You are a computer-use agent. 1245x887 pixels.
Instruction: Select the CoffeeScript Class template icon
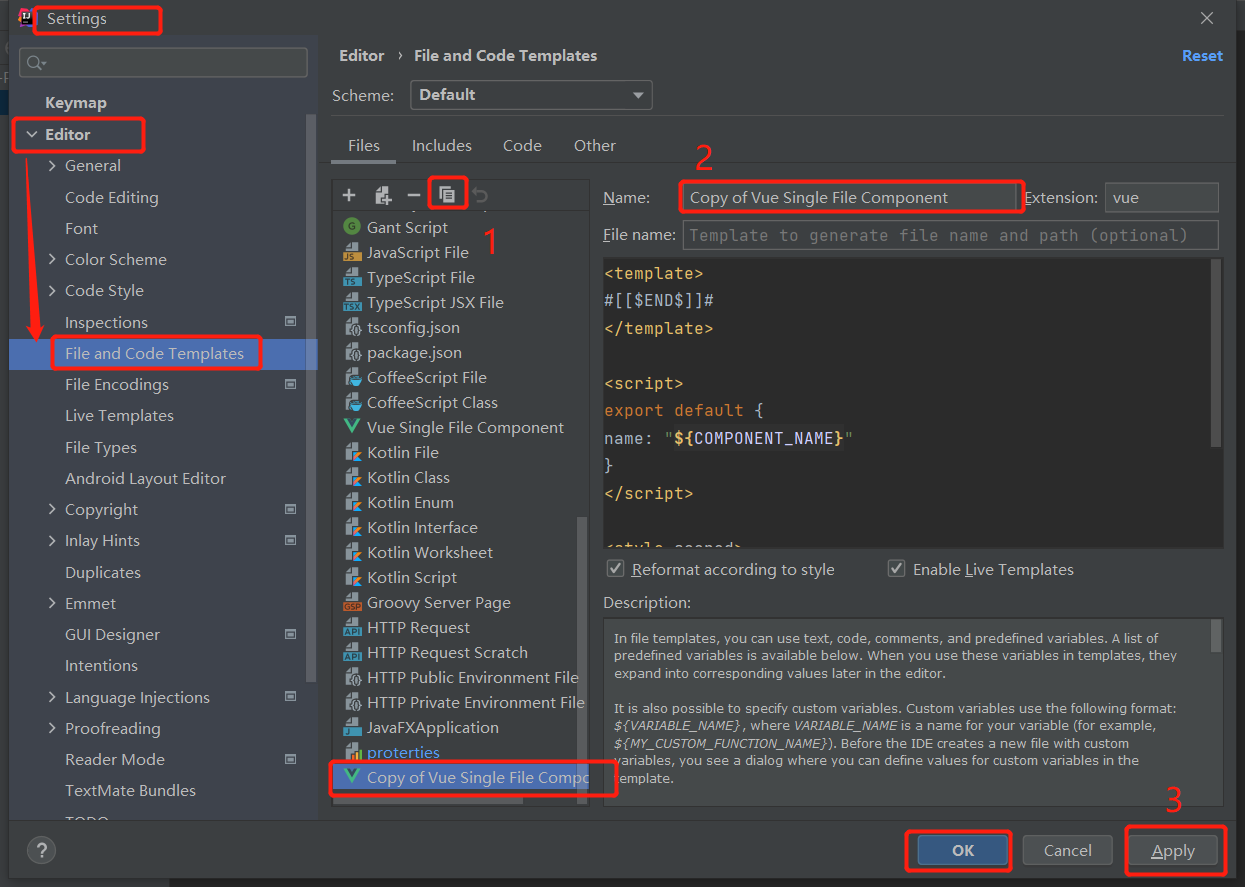pyautogui.click(x=351, y=402)
